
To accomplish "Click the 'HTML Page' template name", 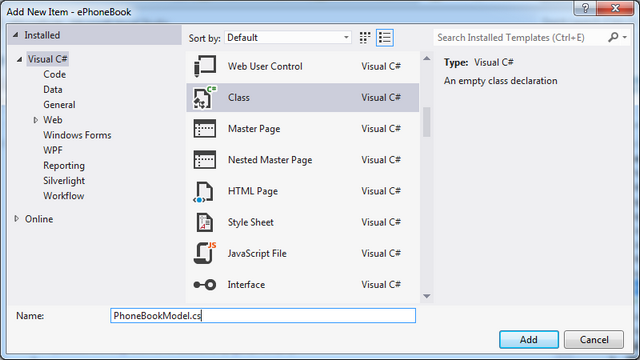I will pyautogui.click(x=253, y=191).
